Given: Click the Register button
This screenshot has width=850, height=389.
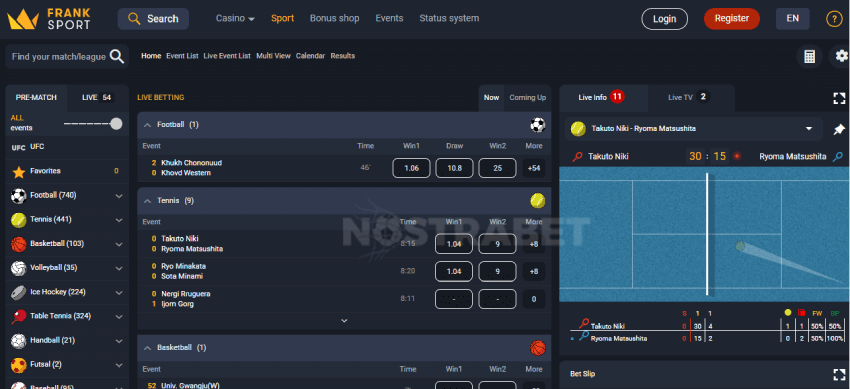Looking at the screenshot, I should 732,19.
